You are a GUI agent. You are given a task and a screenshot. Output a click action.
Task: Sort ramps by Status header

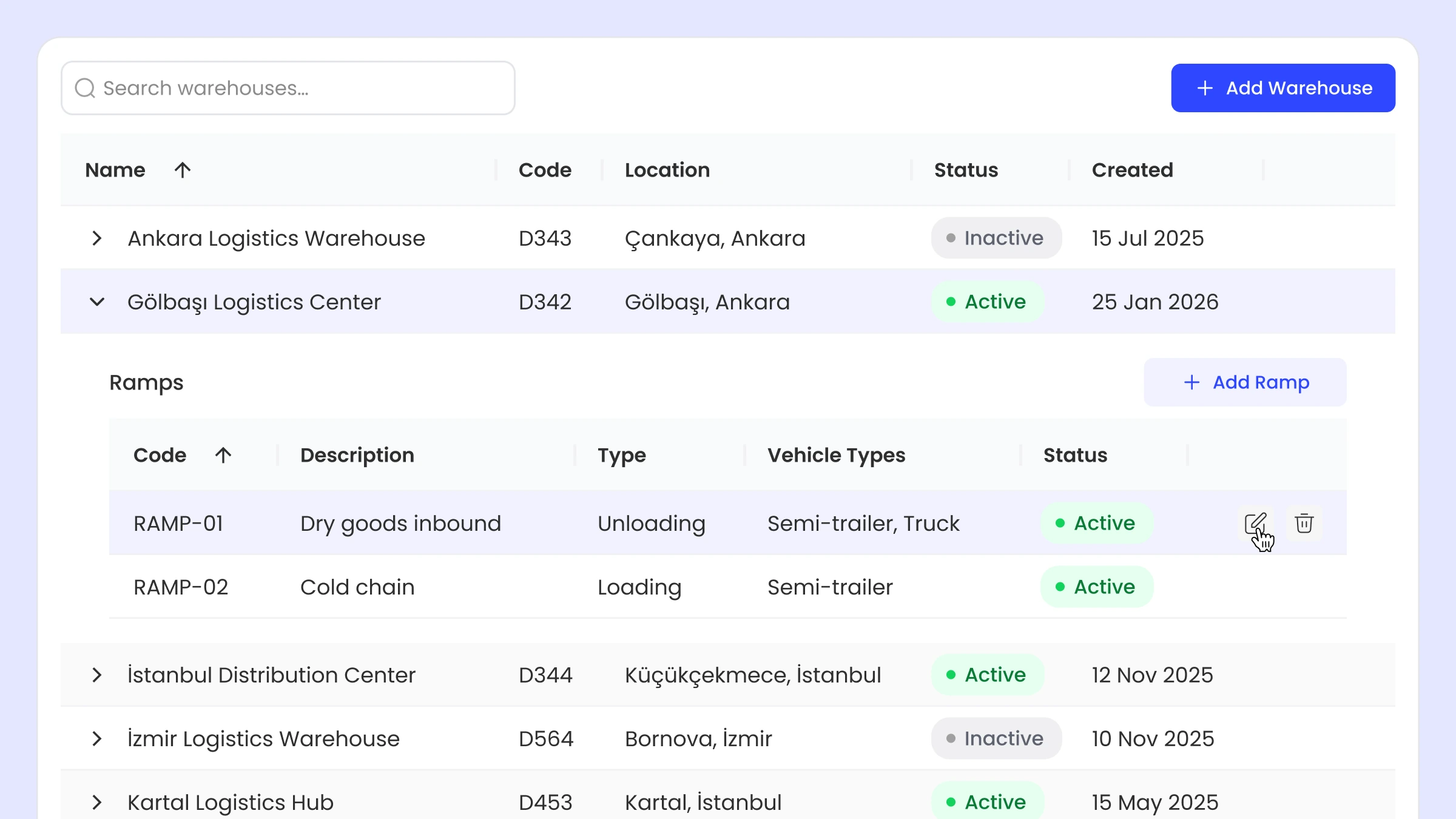[1075, 455]
